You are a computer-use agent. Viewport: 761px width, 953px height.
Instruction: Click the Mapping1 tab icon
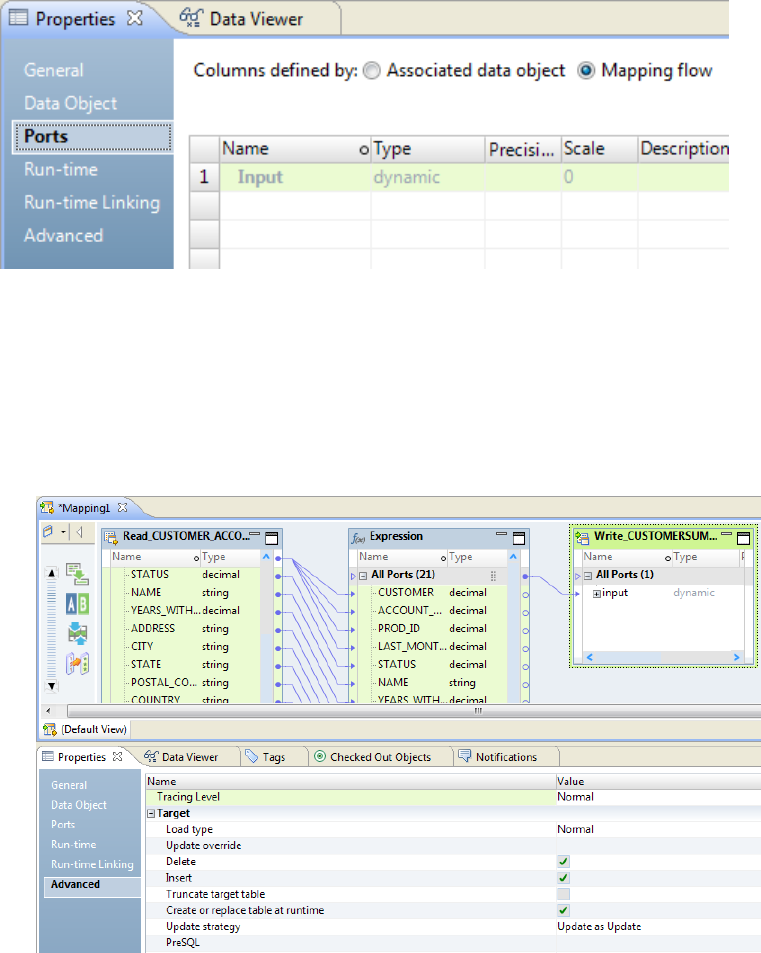tap(47, 507)
